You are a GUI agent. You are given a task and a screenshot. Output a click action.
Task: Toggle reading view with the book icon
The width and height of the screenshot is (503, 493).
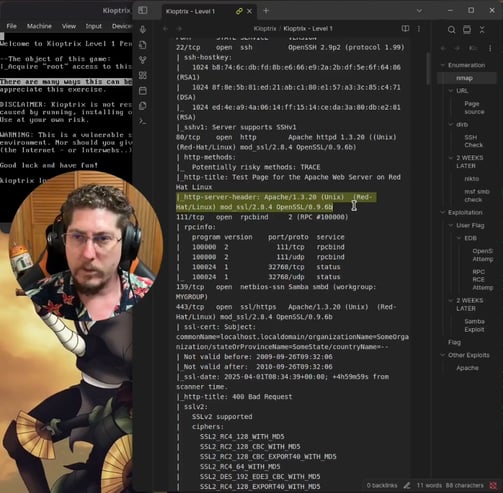(405, 29)
